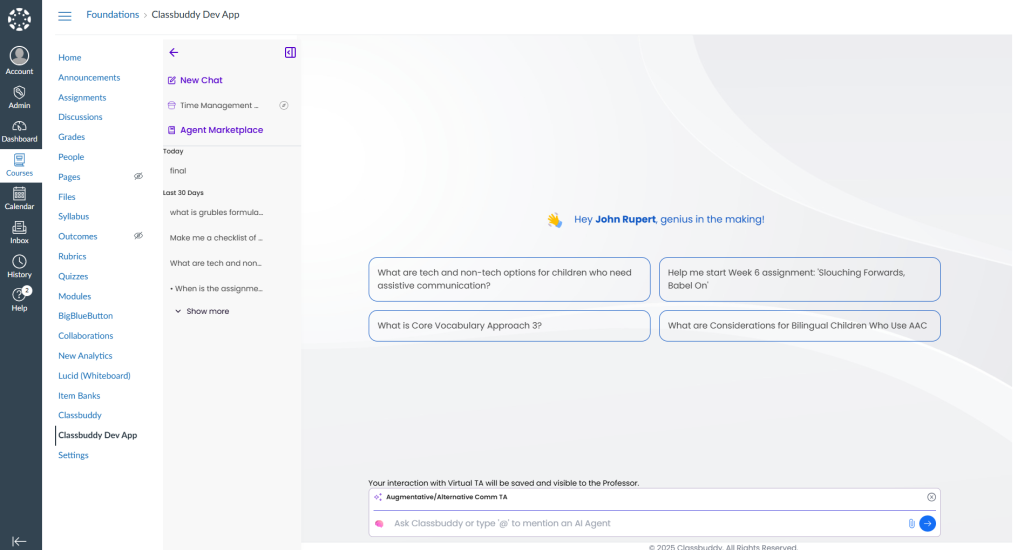Open the Canvas Dashboard icon
The height and width of the screenshot is (550, 1024).
tap(19, 130)
